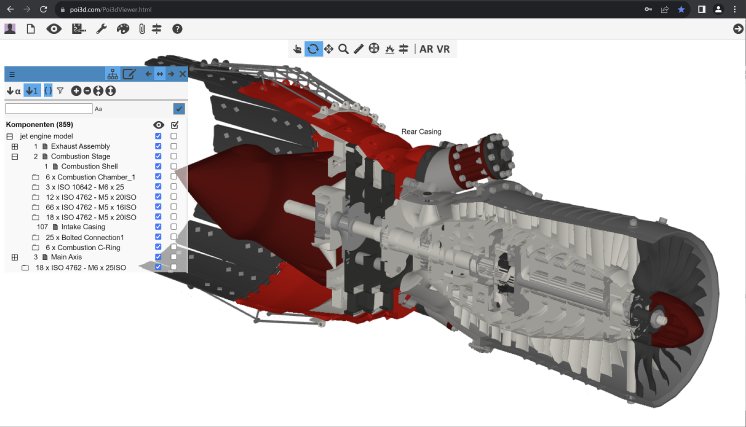
Task: Select the Combustion Shell tree item
Action: [89, 166]
